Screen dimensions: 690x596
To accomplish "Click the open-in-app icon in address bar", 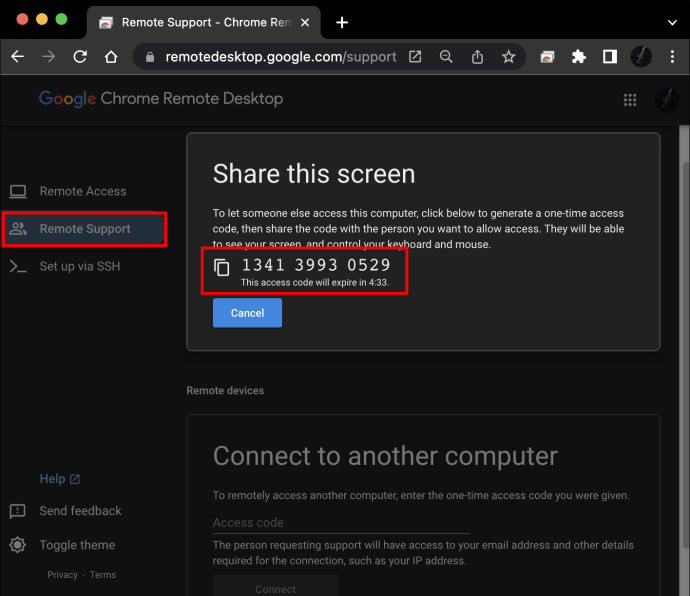I will 415,56.
